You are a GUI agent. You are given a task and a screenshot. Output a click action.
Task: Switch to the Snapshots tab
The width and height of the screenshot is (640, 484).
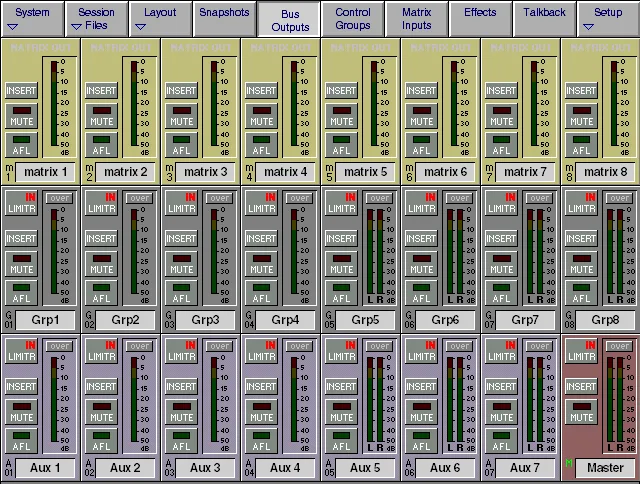pyautogui.click(x=224, y=19)
